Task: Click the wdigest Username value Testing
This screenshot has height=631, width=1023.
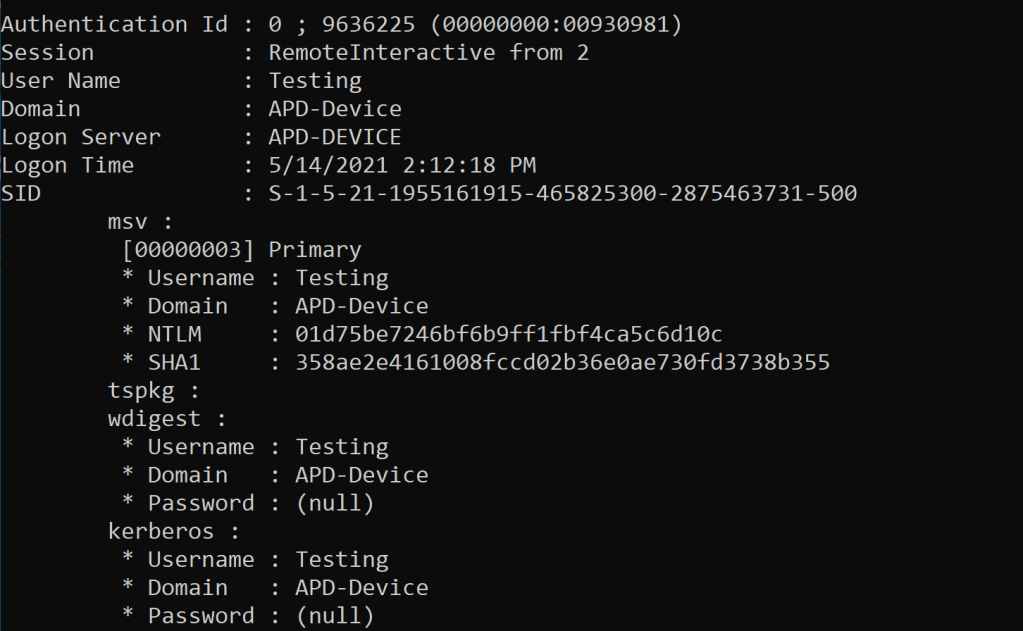Action: tap(342, 447)
